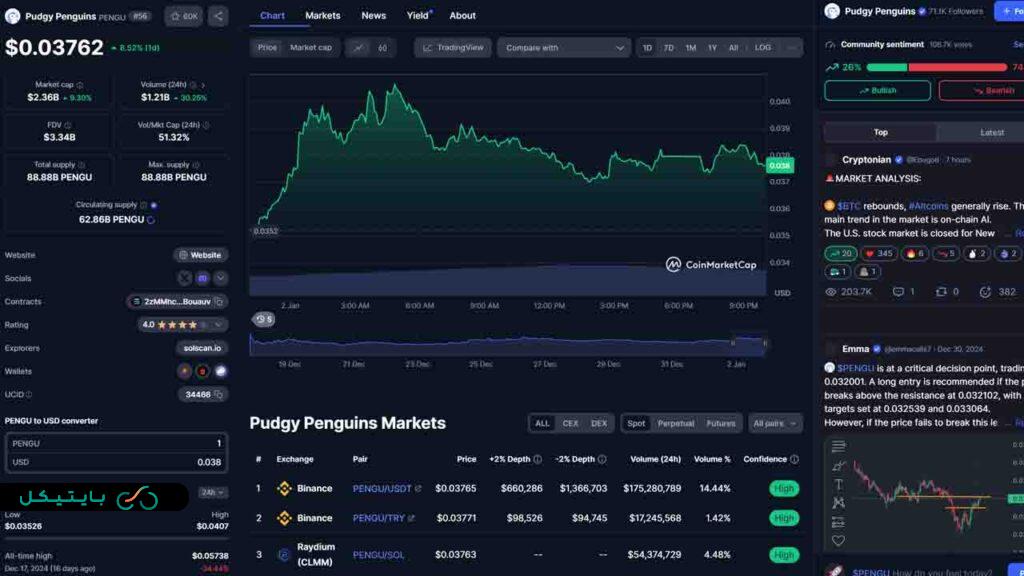
Task: Open the News tab
Action: click(373, 16)
